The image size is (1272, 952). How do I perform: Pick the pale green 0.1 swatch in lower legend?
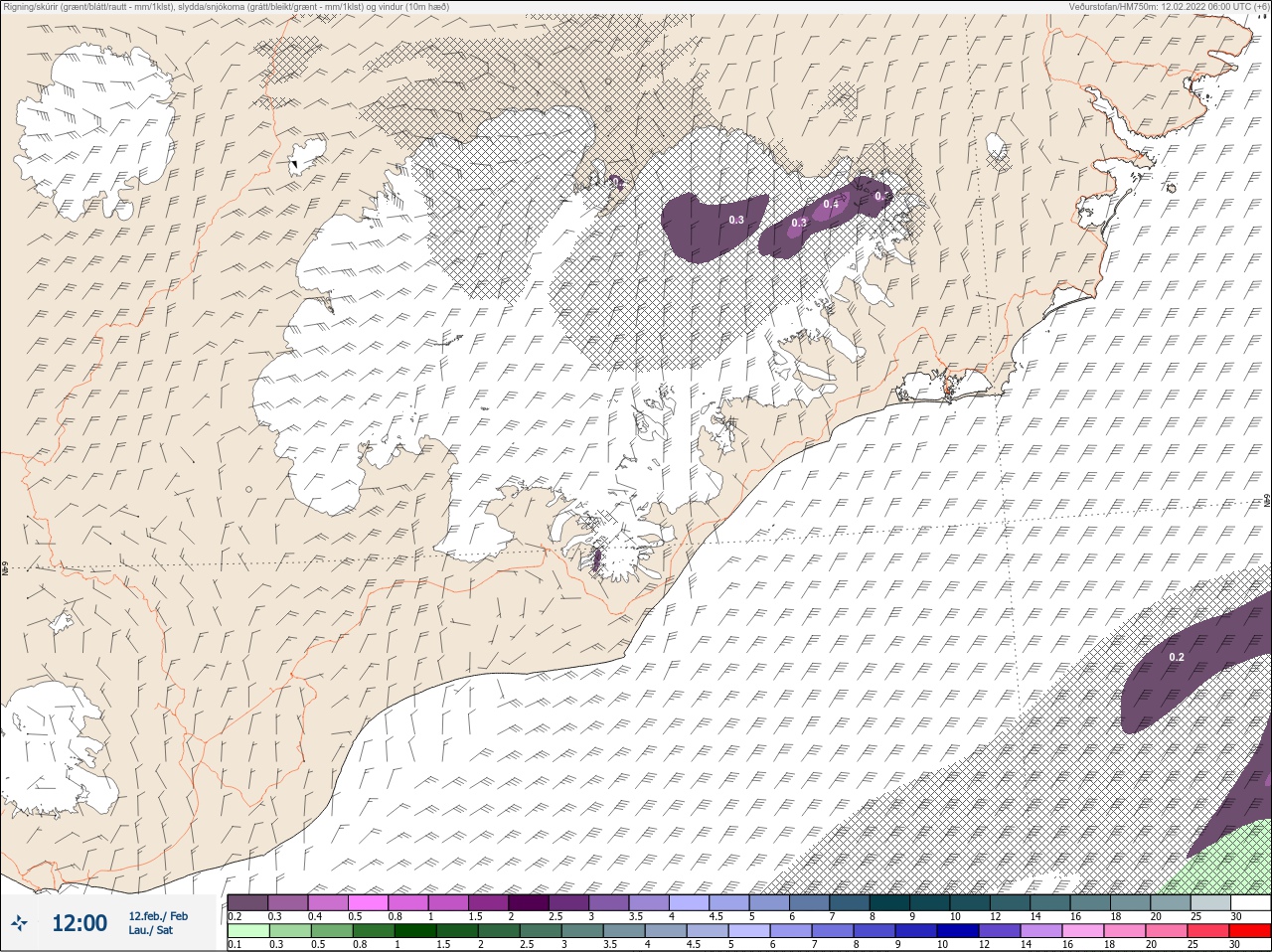[x=247, y=931]
